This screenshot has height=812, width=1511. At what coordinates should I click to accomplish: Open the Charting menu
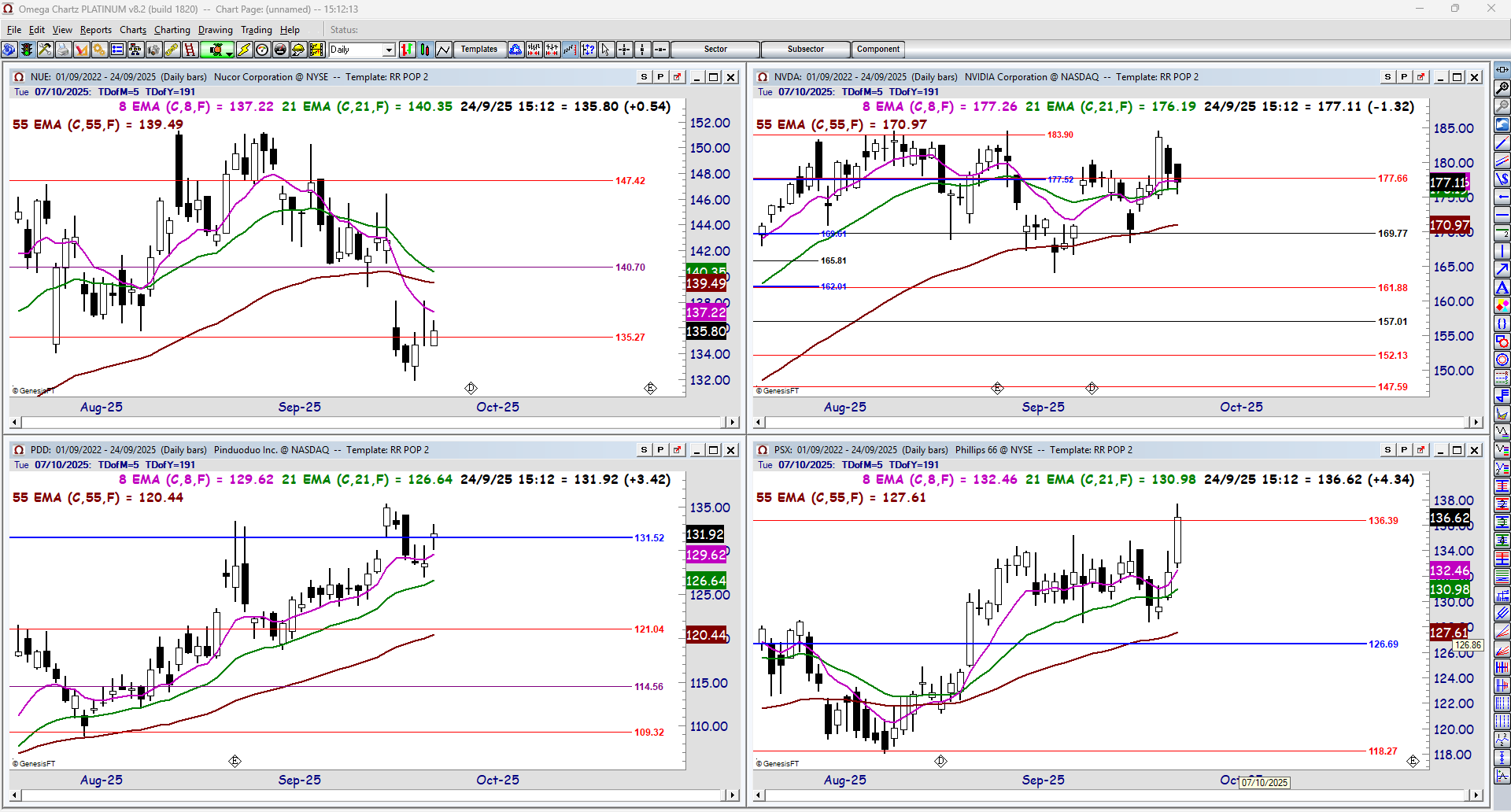click(x=172, y=30)
